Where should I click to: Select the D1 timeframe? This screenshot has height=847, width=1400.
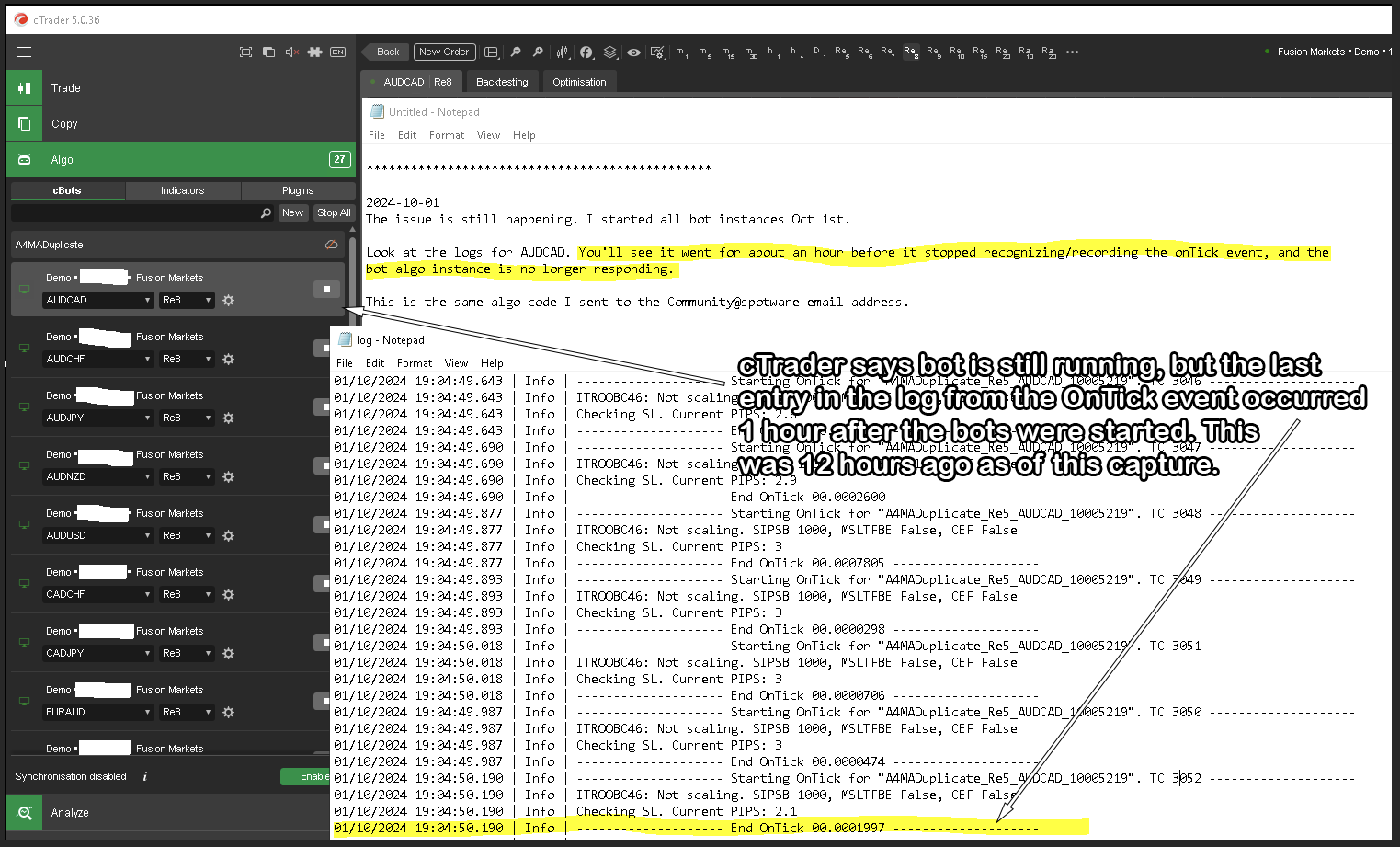(819, 52)
